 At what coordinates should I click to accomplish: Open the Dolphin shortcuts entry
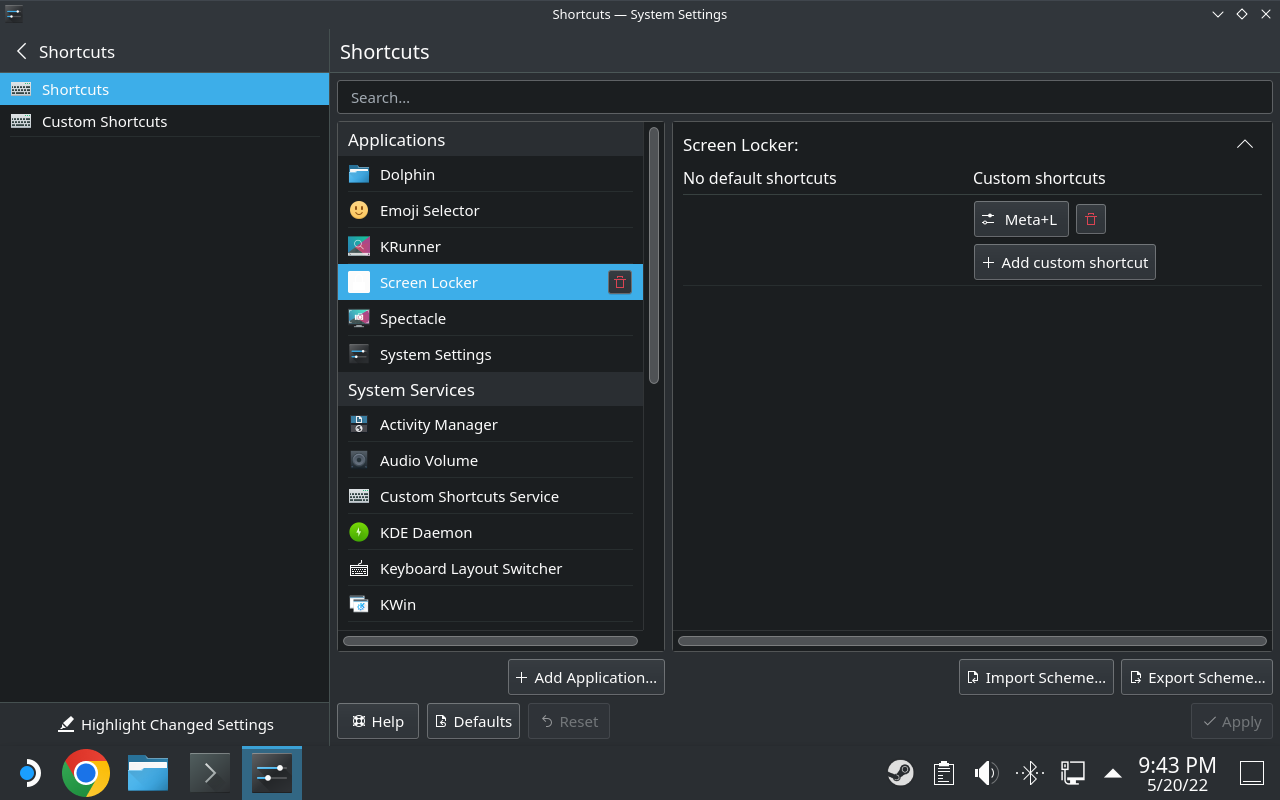[x=490, y=174]
